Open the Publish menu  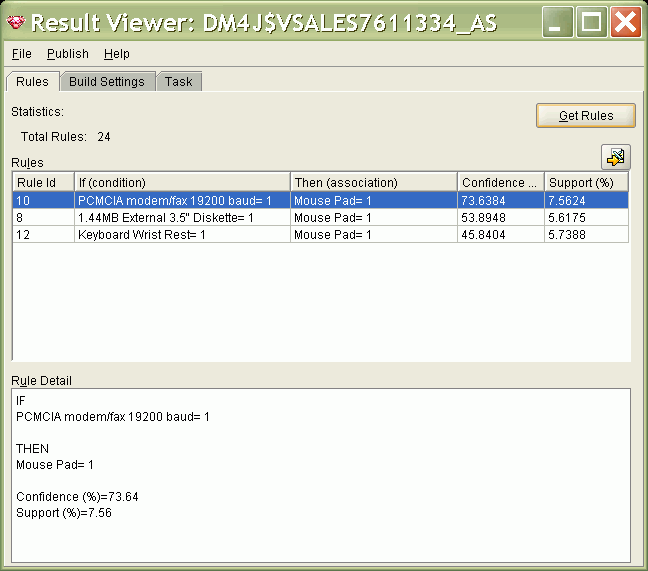pyautogui.click(x=68, y=54)
